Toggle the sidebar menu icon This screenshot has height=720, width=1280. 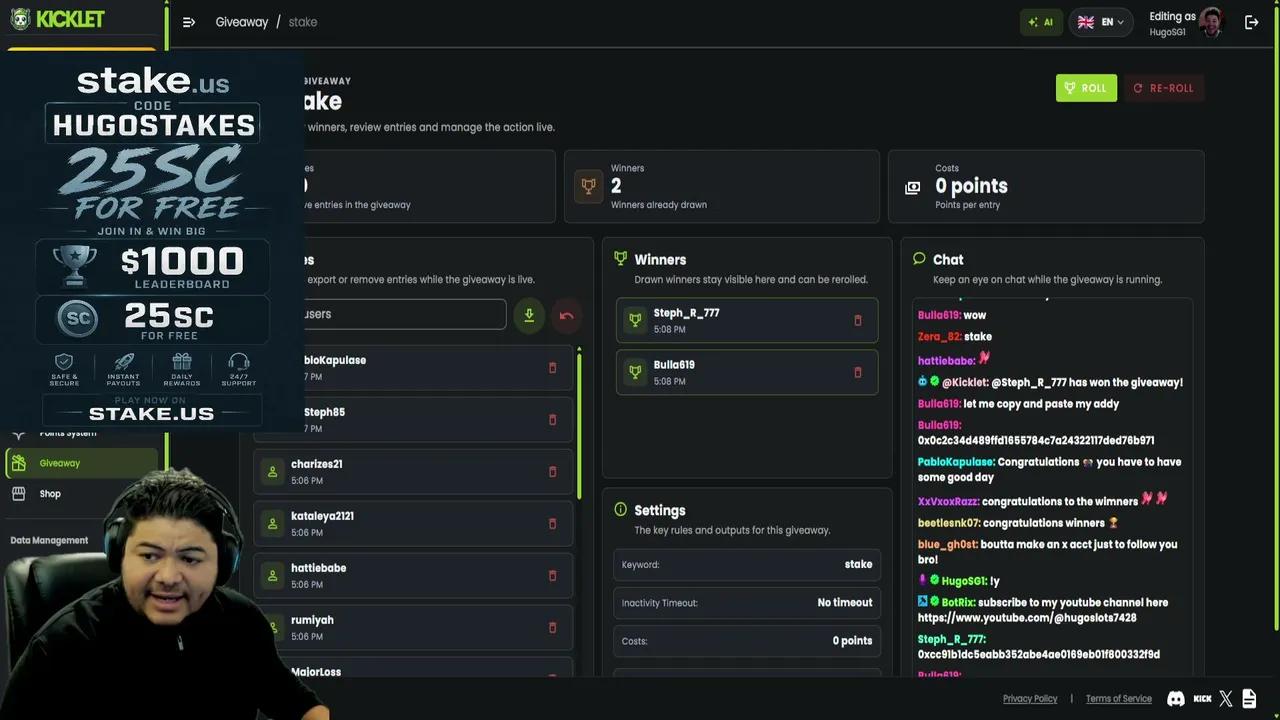coord(189,22)
